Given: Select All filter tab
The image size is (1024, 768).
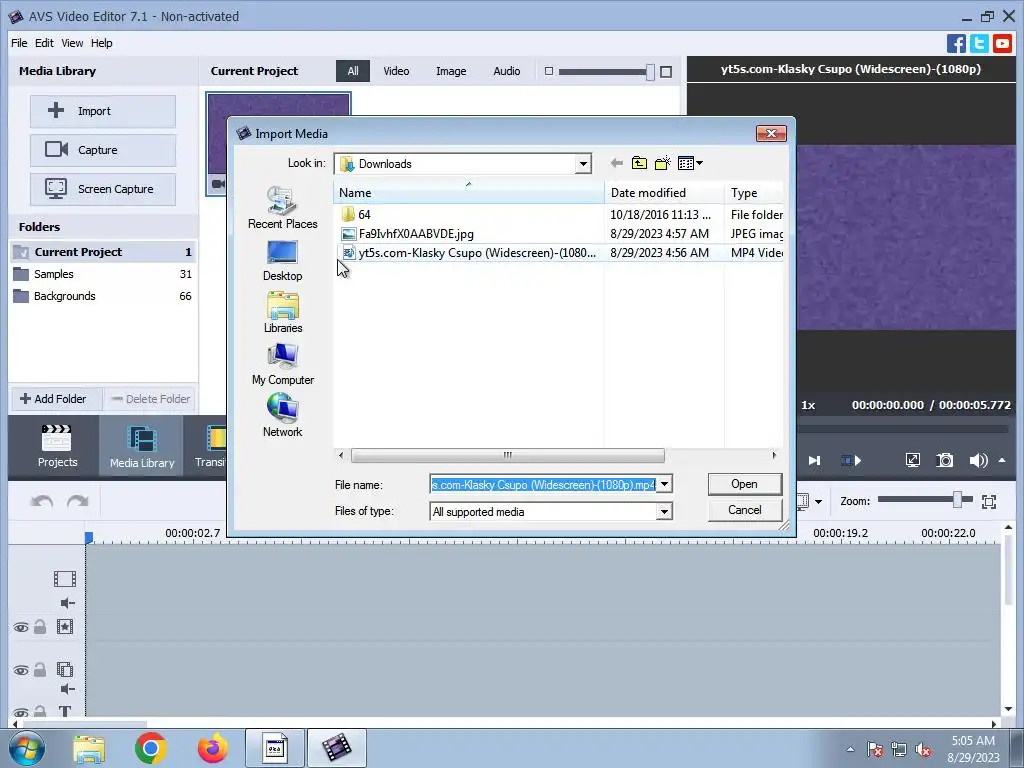Looking at the screenshot, I should pyautogui.click(x=353, y=71).
